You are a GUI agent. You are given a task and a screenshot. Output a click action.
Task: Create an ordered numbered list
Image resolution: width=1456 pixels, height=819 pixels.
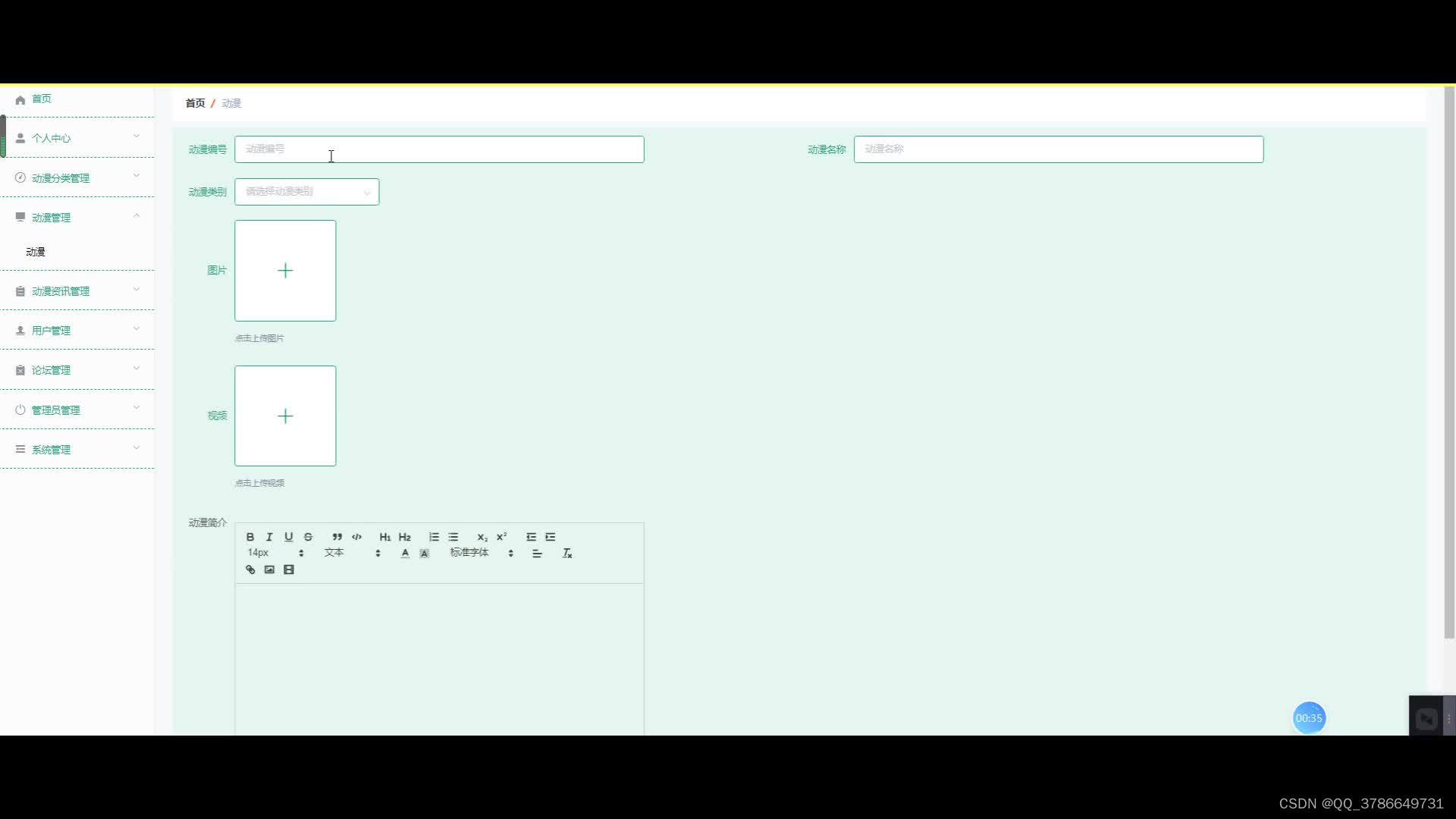point(434,537)
